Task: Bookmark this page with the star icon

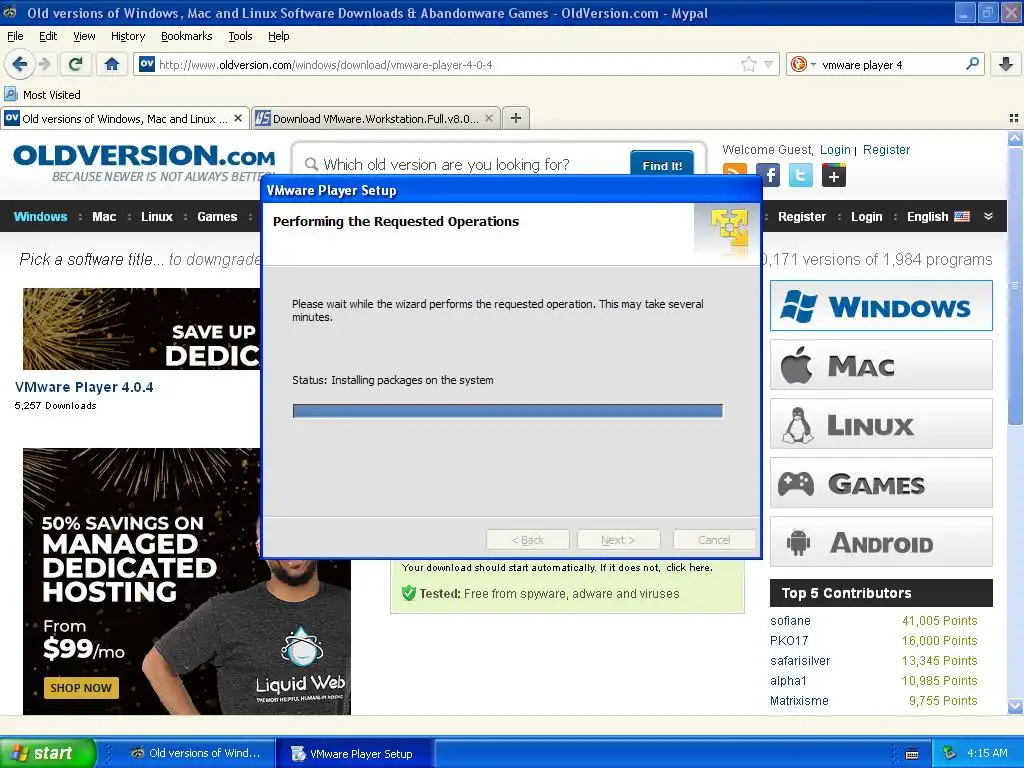Action: pyautogui.click(x=748, y=64)
